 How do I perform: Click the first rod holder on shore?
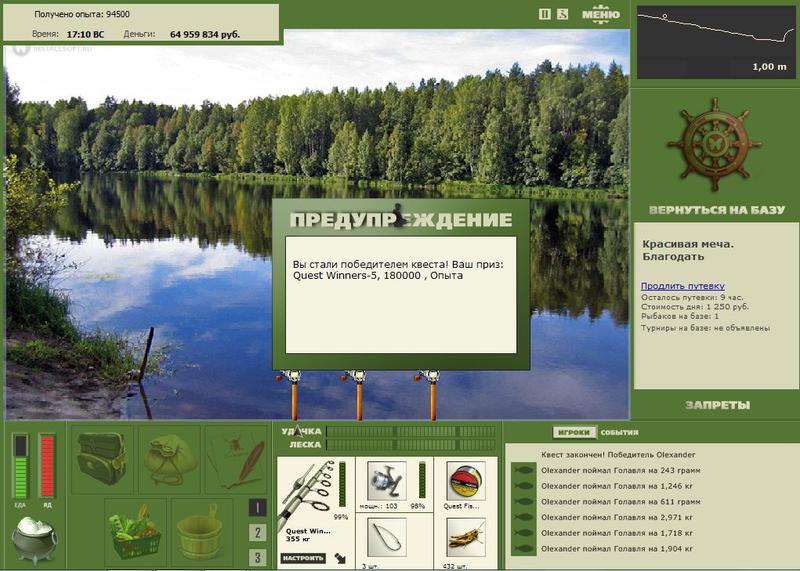click(292, 394)
